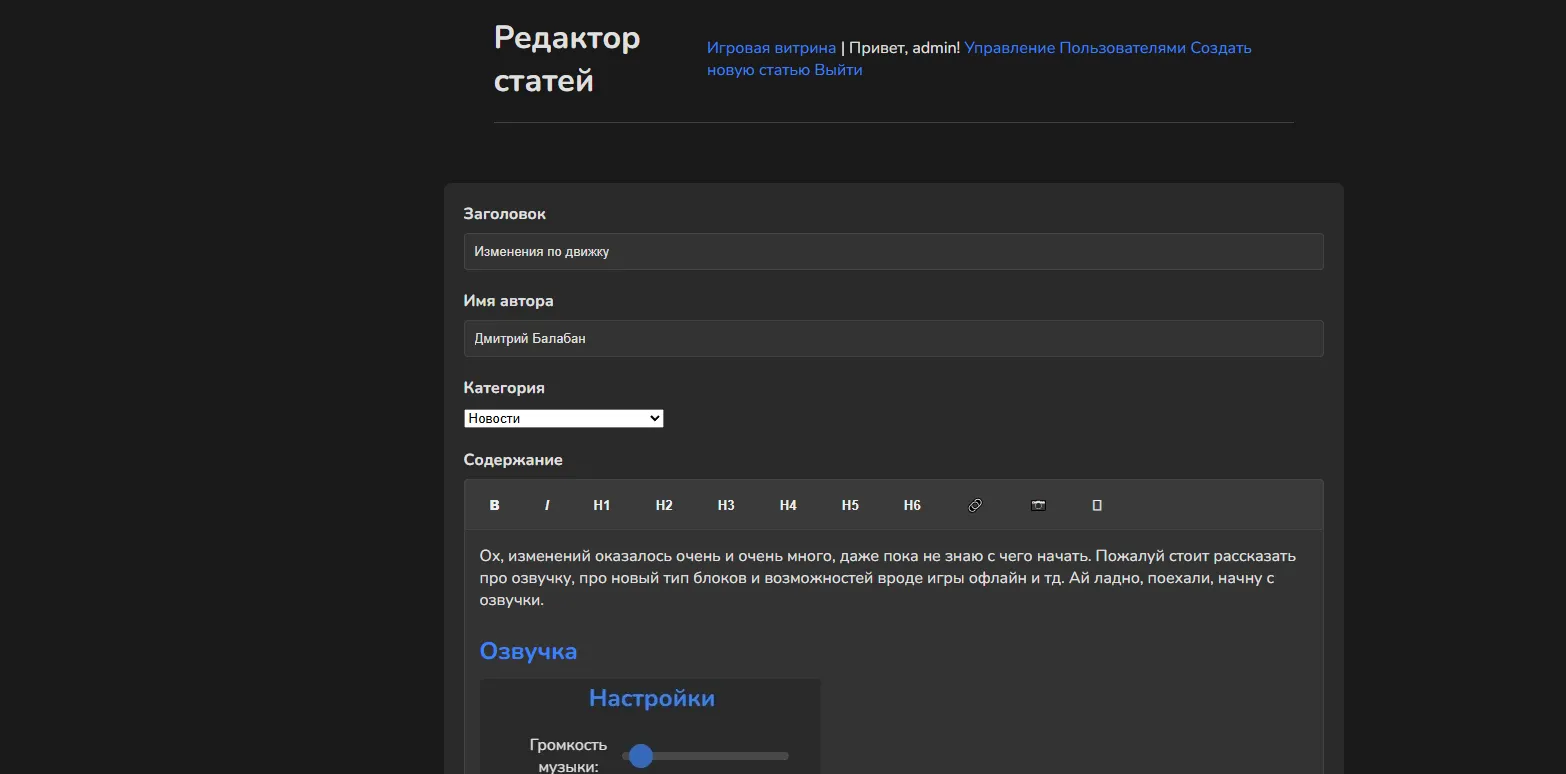Open the Игровая витрина link

[x=771, y=48]
